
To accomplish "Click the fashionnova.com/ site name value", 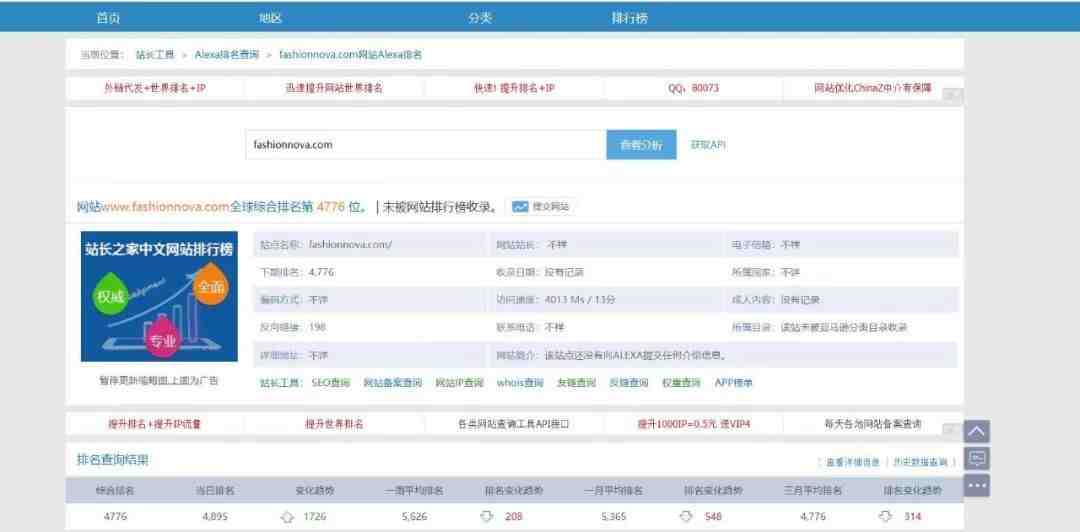I will 350,245.
